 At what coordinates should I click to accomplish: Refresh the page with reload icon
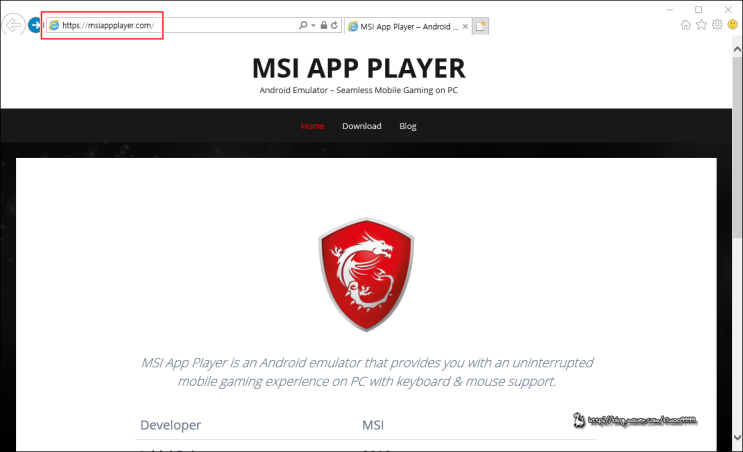(334, 25)
